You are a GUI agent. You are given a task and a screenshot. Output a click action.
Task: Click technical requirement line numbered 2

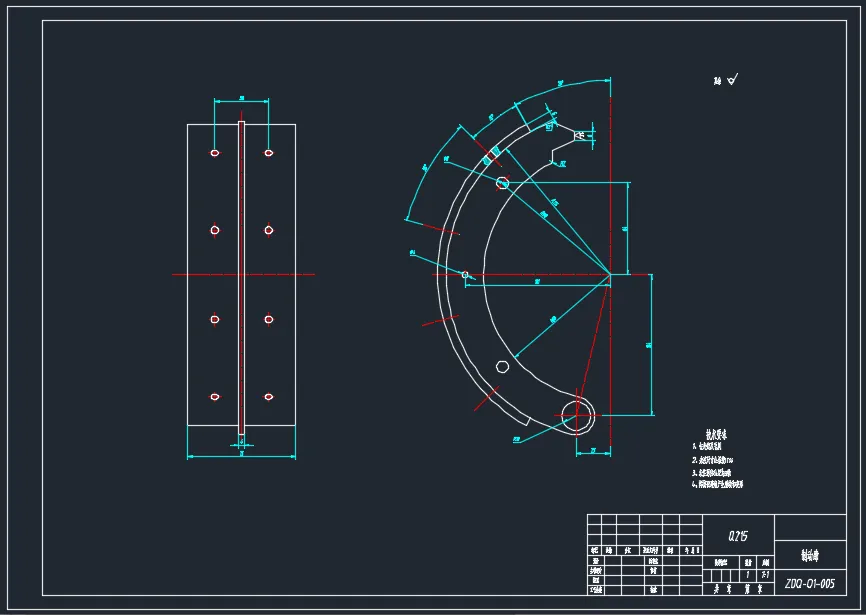point(712,459)
